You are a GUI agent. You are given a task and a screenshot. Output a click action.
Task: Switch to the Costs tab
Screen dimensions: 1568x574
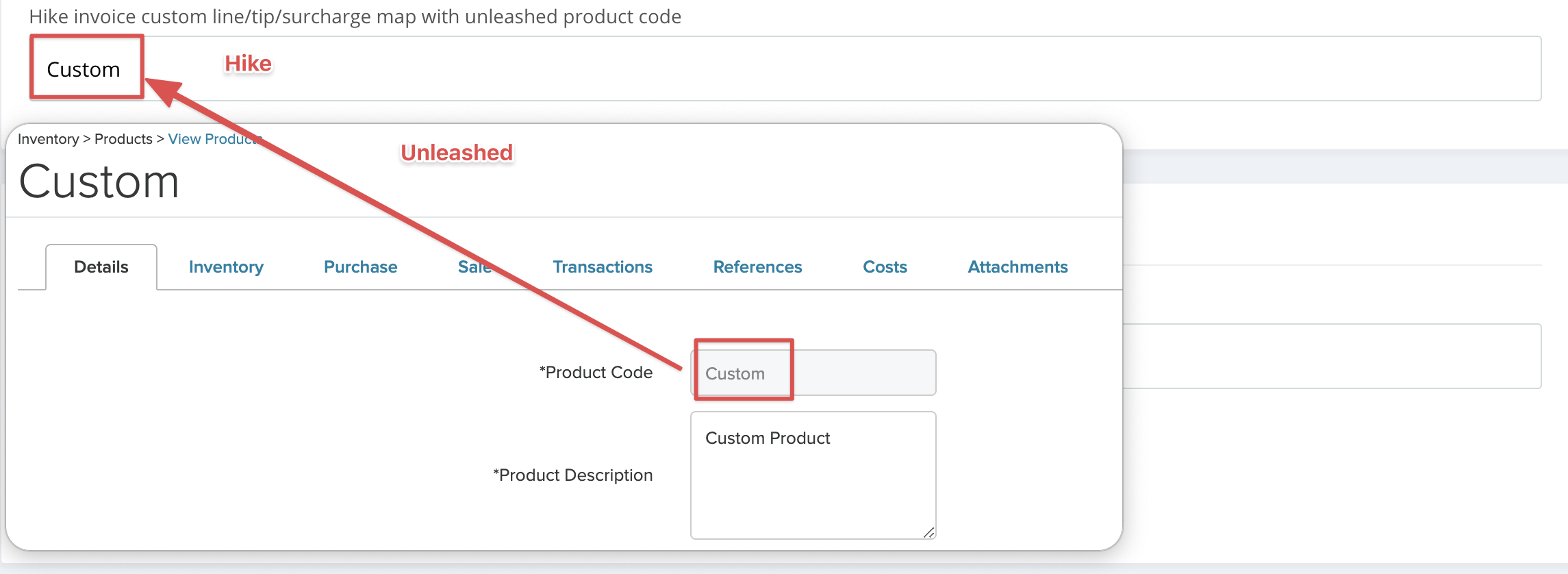(885, 267)
